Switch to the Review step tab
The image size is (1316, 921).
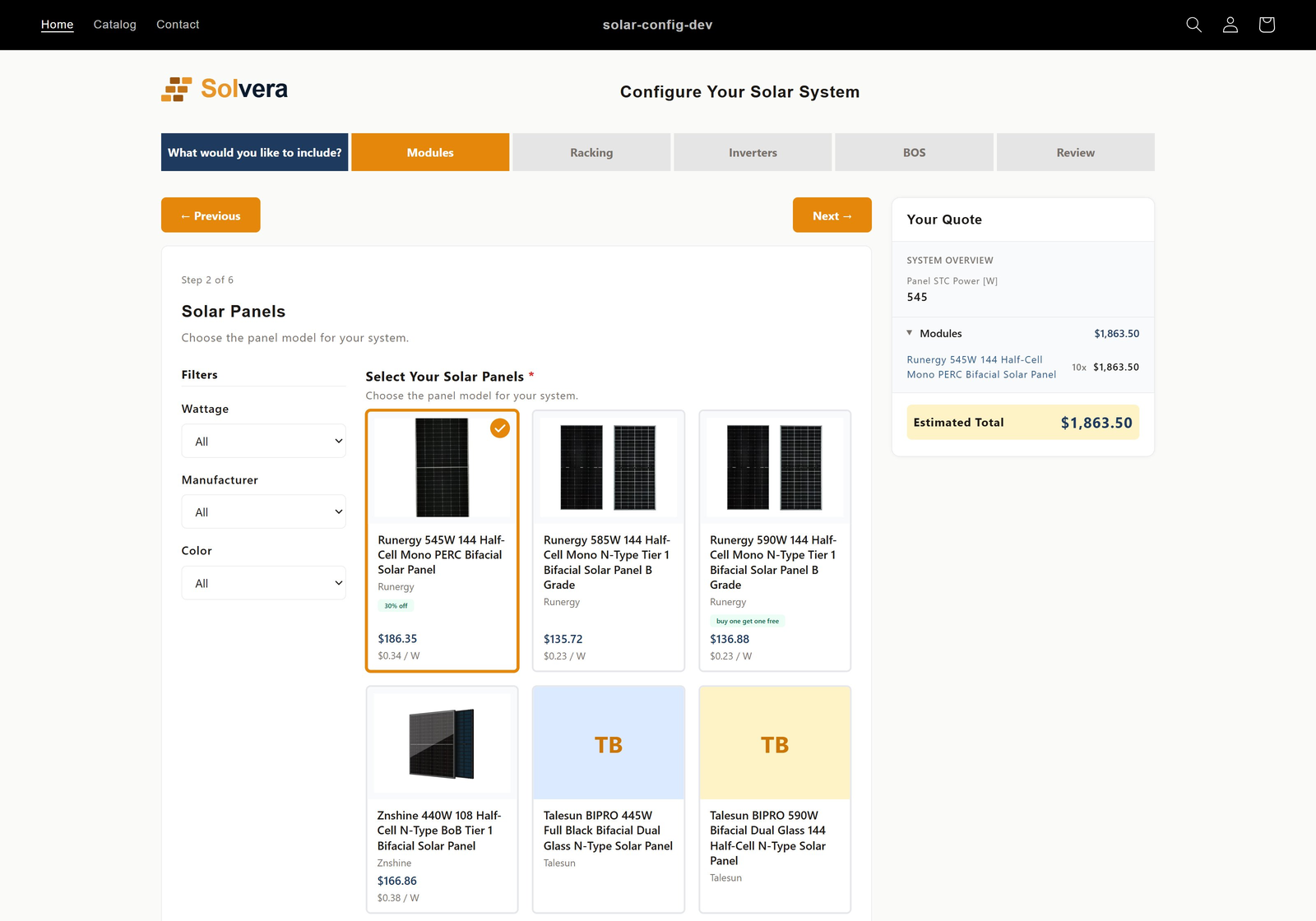tap(1075, 152)
